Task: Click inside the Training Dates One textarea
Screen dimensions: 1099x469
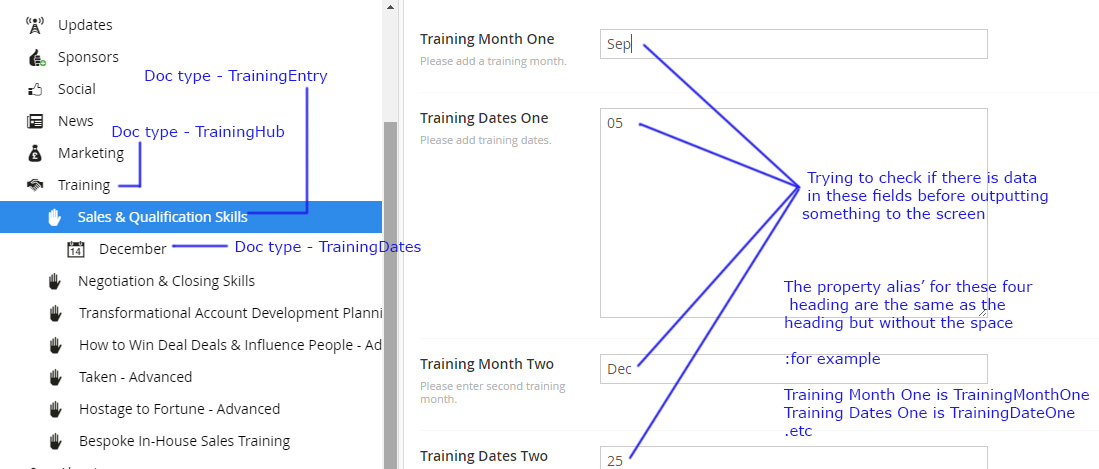Action: point(793,213)
